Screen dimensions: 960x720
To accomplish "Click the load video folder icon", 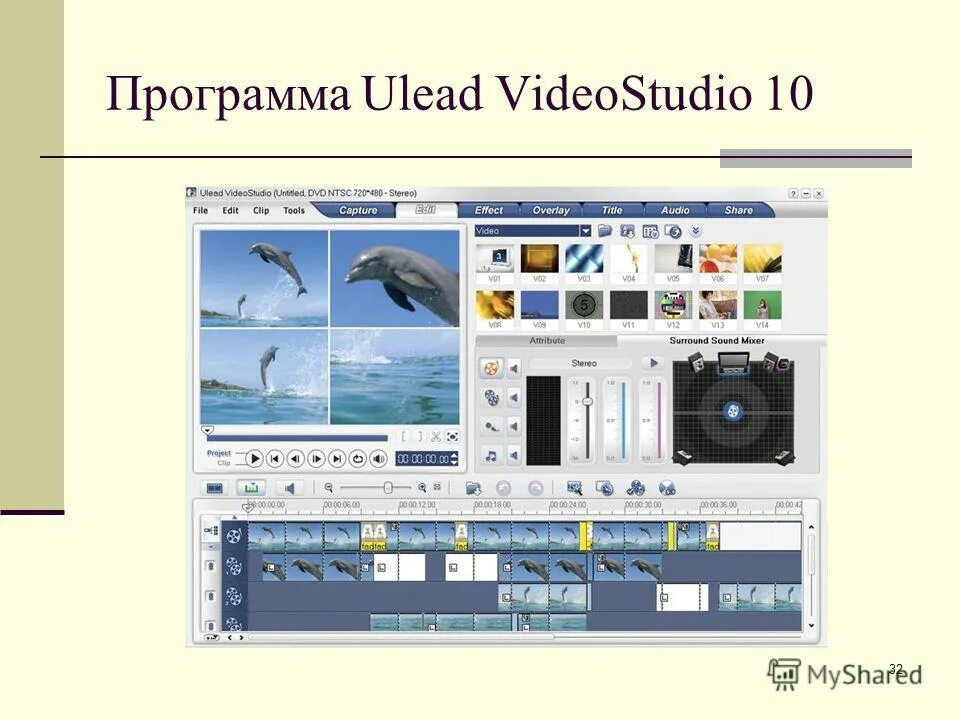I will click(x=605, y=231).
